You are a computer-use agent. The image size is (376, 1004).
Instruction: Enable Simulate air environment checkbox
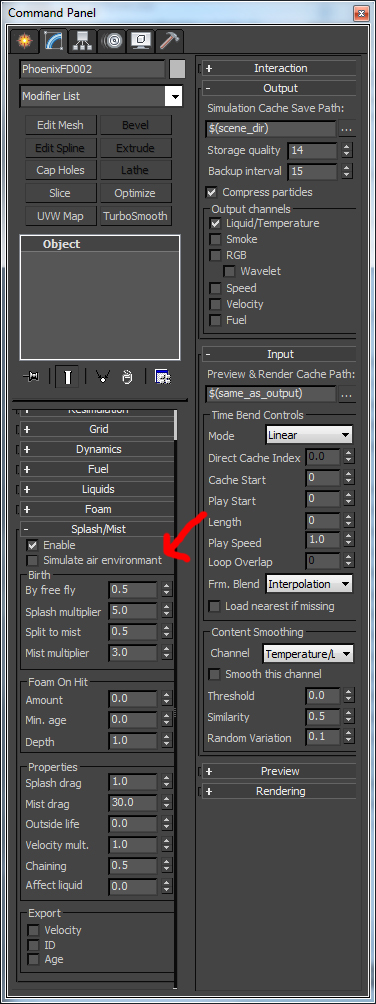pyautogui.click(x=31, y=560)
